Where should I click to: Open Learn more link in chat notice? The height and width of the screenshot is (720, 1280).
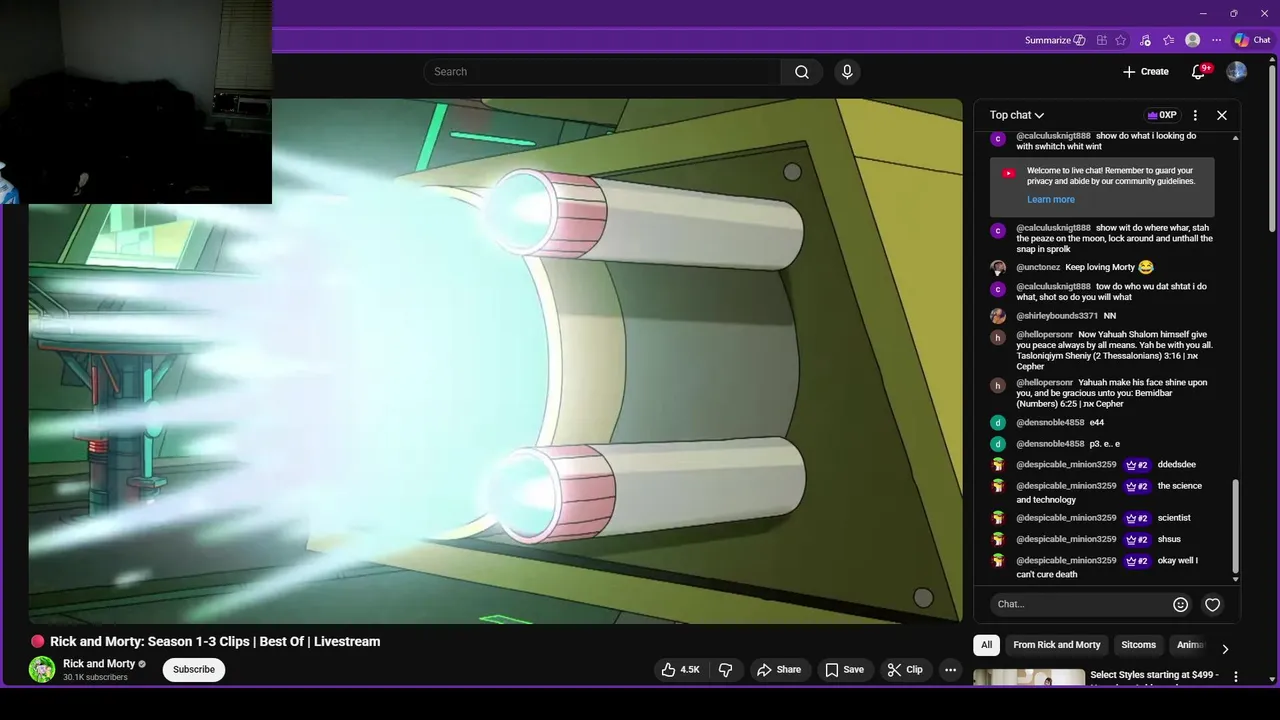tap(1051, 200)
